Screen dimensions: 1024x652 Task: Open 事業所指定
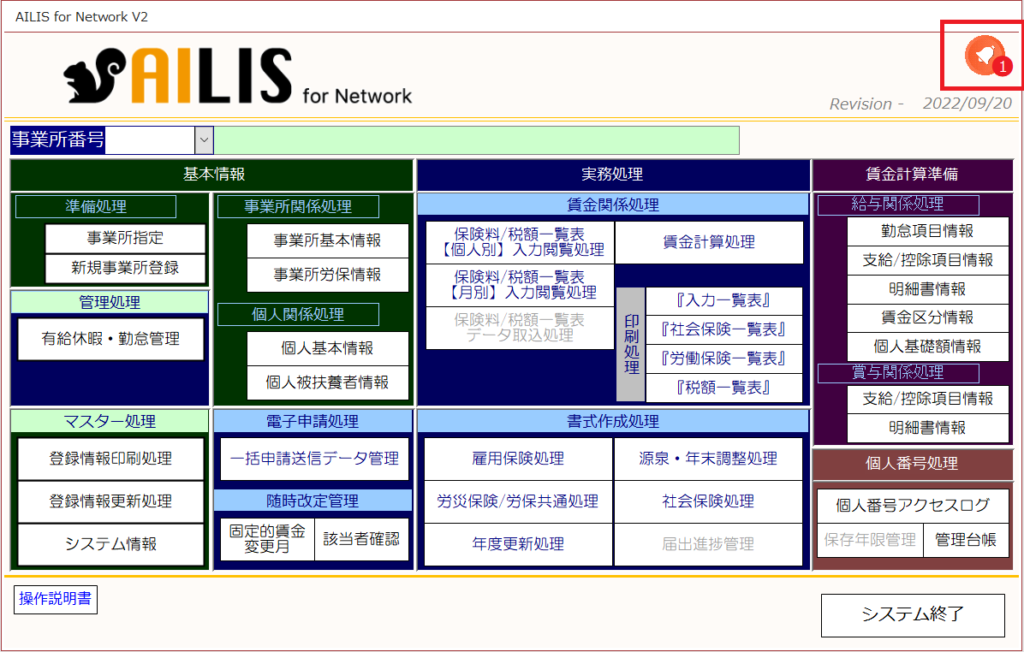point(125,239)
